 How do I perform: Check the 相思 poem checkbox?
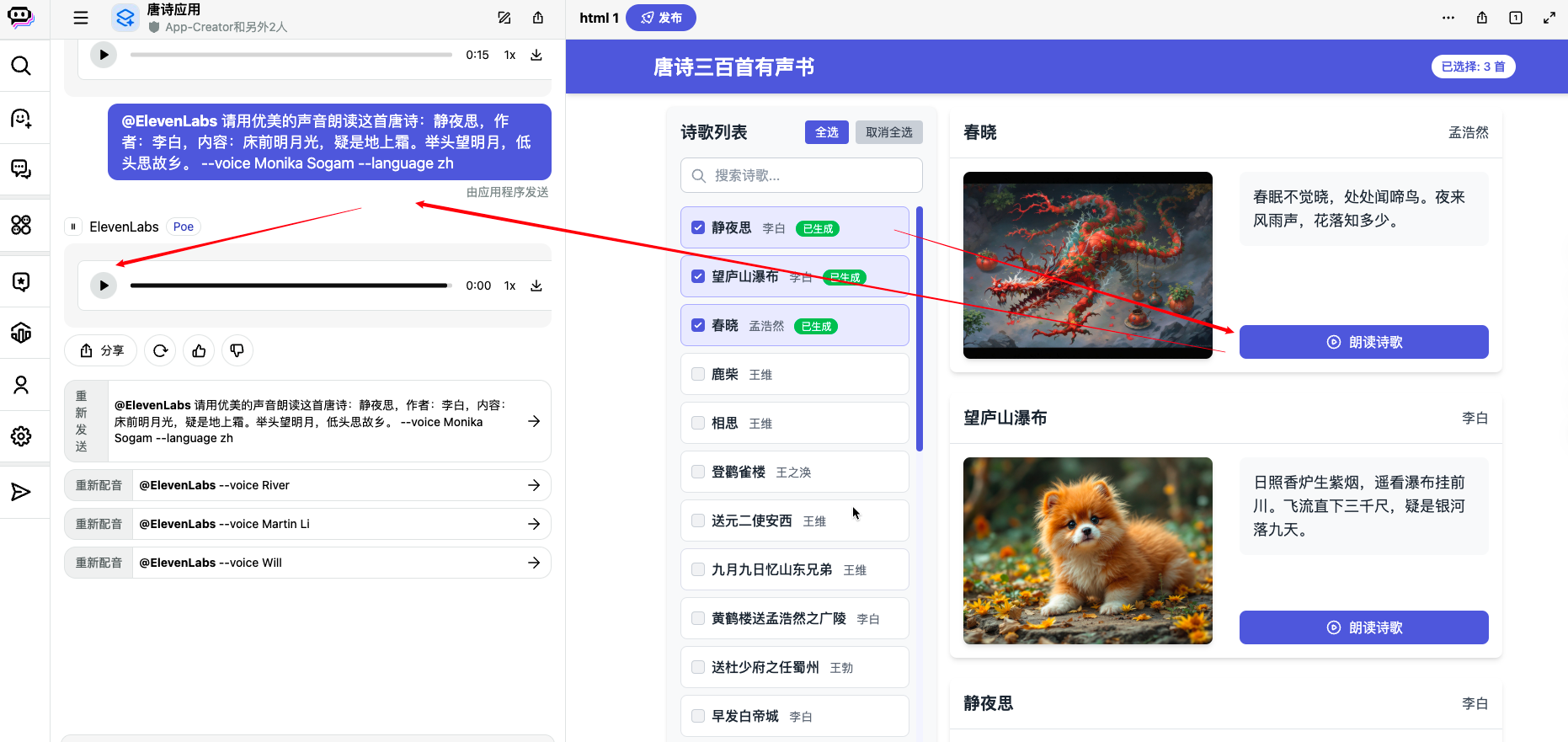coord(698,423)
